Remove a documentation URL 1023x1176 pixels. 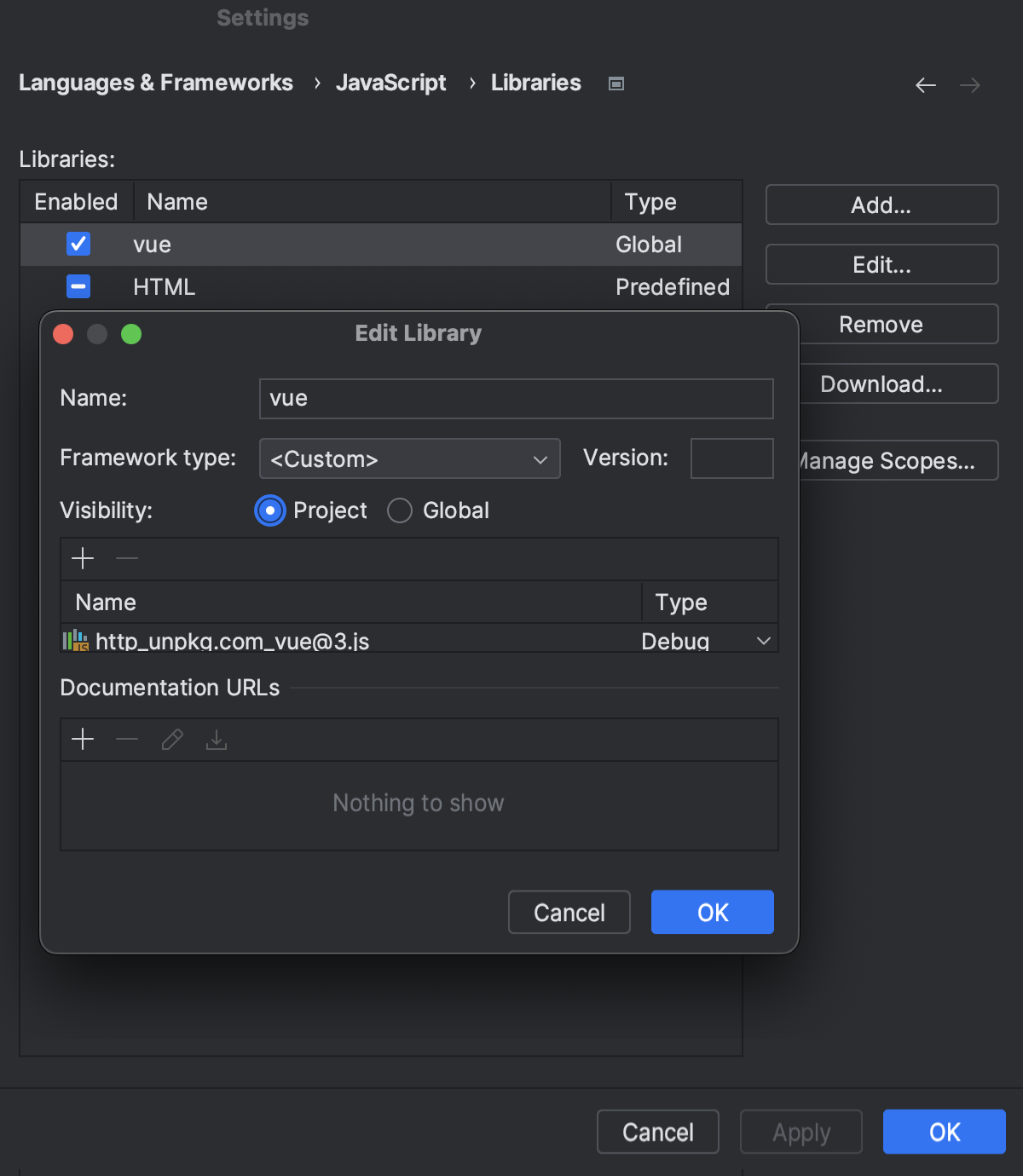[x=126, y=739]
